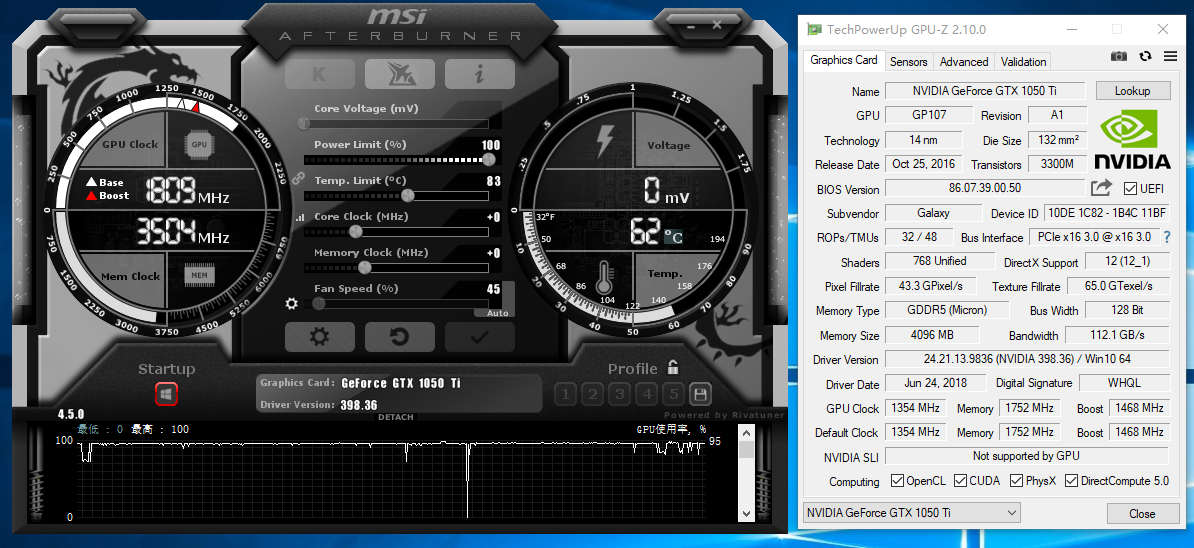Open the Afterburner information i button

(x=480, y=74)
